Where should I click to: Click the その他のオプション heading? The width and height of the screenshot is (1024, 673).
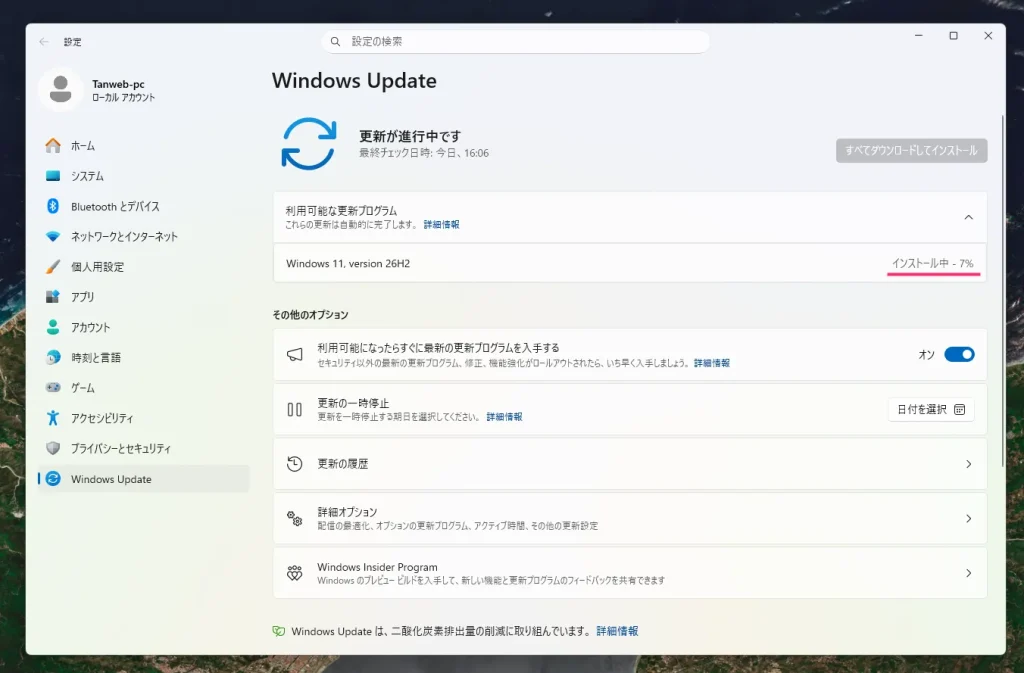pyautogui.click(x=310, y=315)
